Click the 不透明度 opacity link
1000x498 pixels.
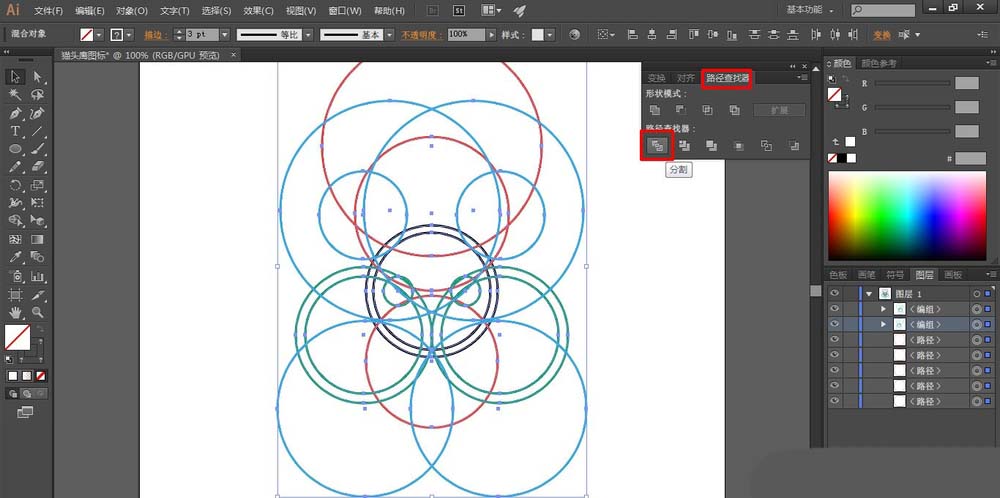(422, 34)
